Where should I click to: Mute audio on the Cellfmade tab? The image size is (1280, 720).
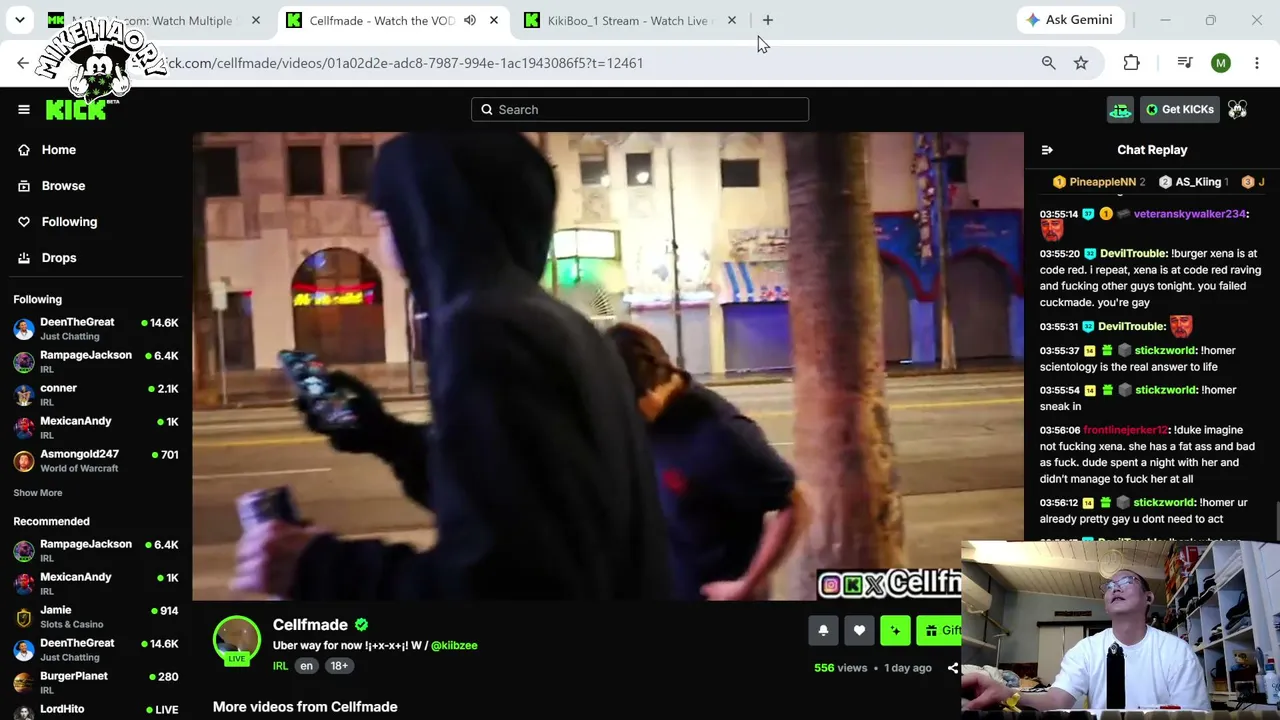tap(469, 20)
